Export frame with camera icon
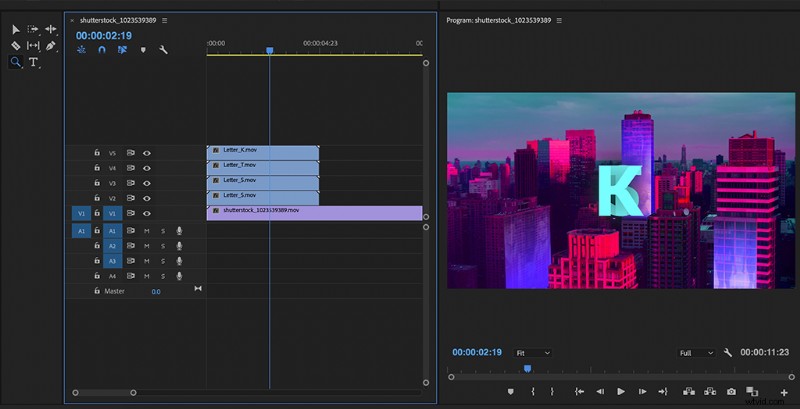The height and width of the screenshot is (409, 800). coord(732,392)
